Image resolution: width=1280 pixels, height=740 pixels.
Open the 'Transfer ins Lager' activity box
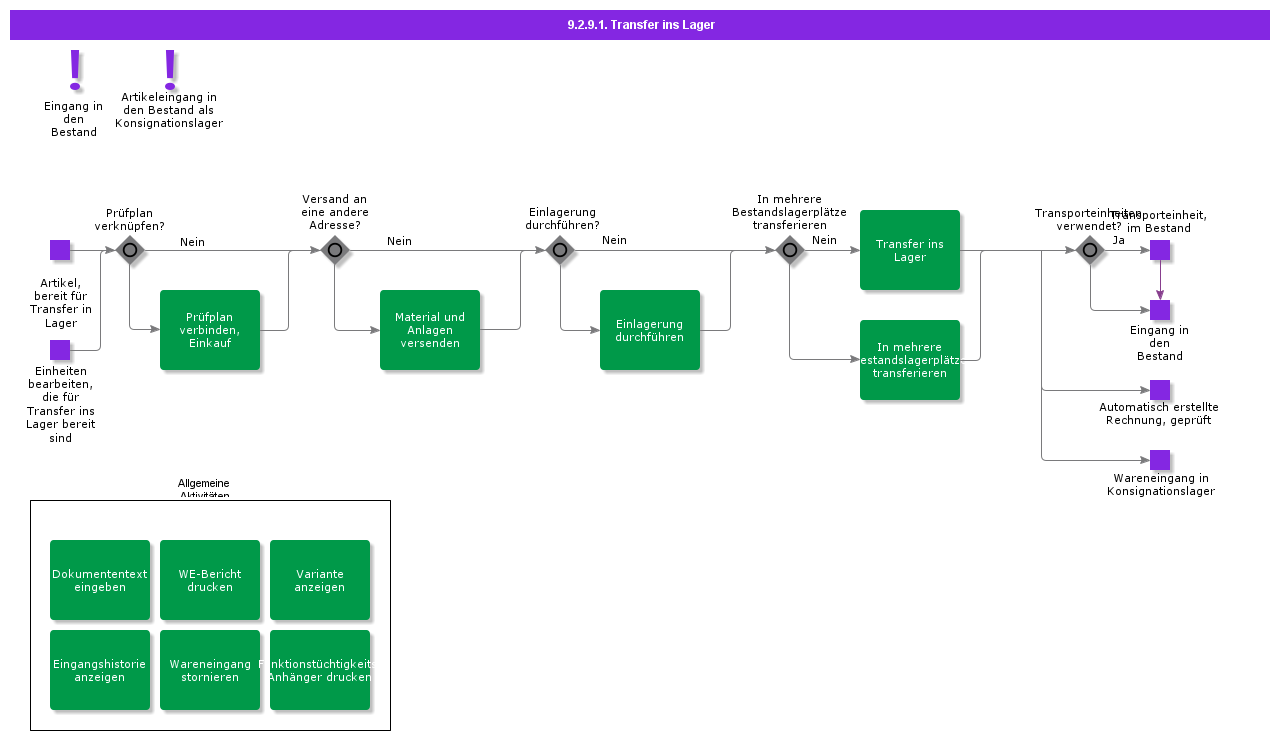click(910, 250)
